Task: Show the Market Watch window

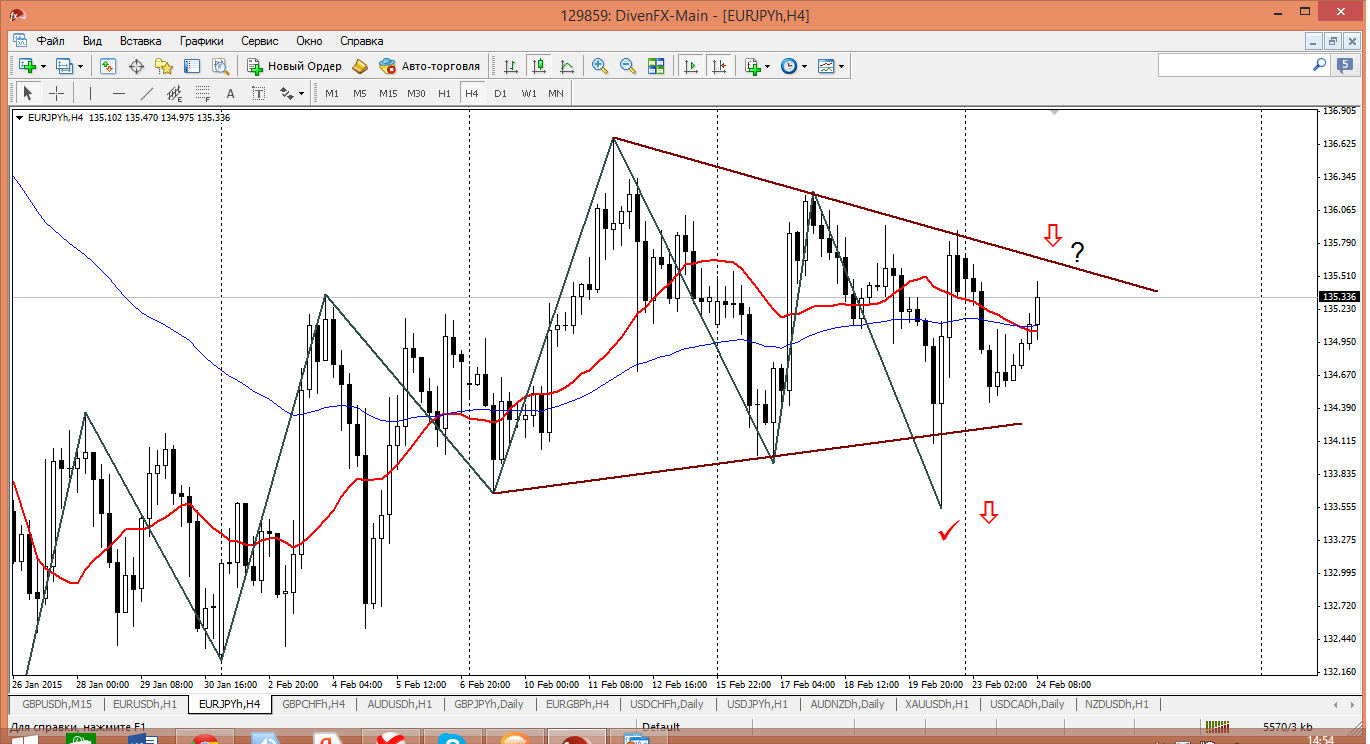Action: click(x=108, y=66)
